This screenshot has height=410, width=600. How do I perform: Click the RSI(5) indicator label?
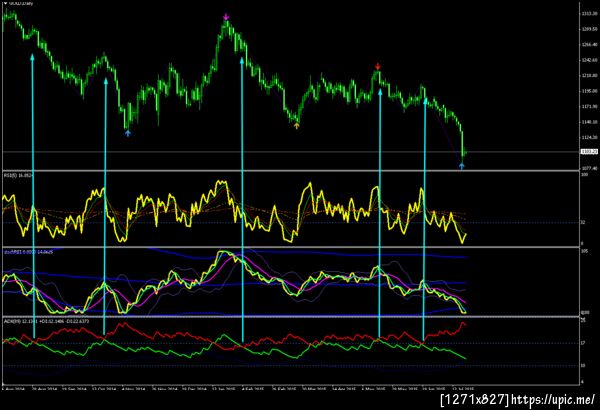pyautogui.click(x=18, y=175)
